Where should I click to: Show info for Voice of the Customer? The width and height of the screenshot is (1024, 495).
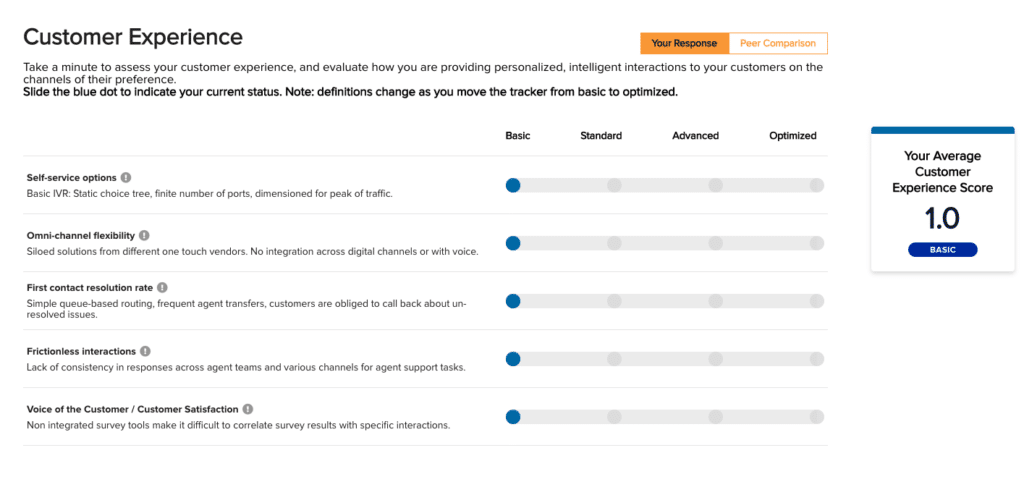tap(248, 409)
